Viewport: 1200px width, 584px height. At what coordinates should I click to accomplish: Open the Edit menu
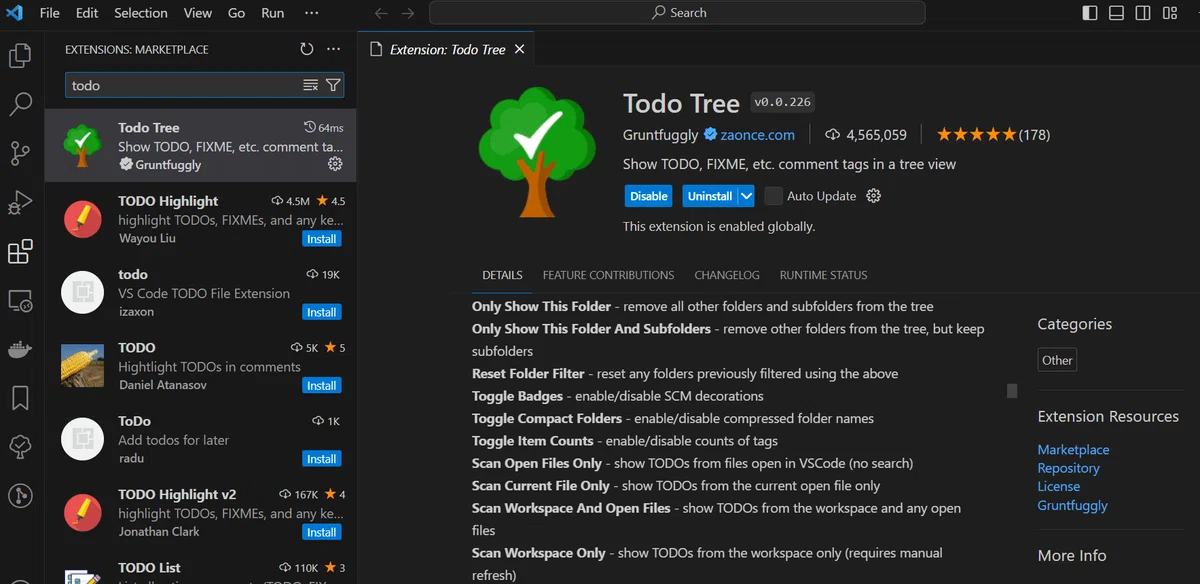pos(87,13)
